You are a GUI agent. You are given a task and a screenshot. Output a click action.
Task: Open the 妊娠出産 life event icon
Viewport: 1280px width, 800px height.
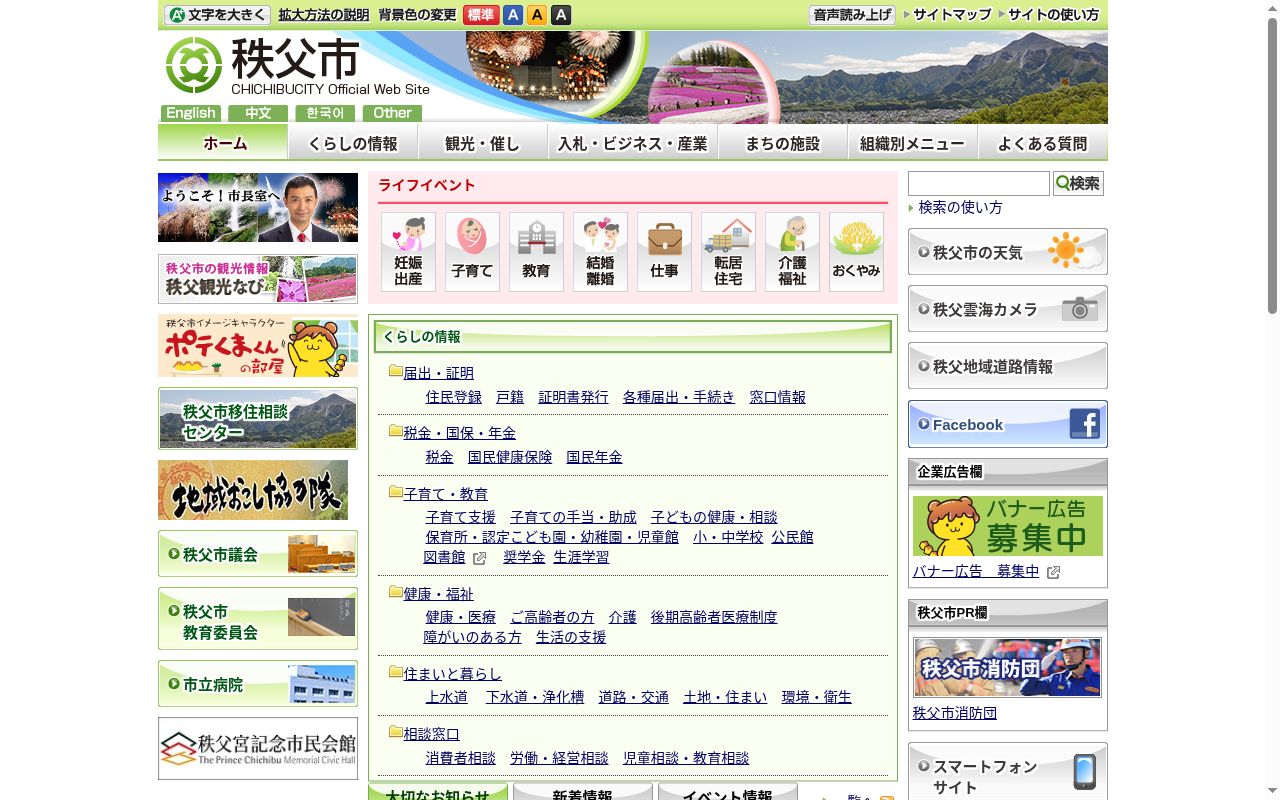point(408,252)
